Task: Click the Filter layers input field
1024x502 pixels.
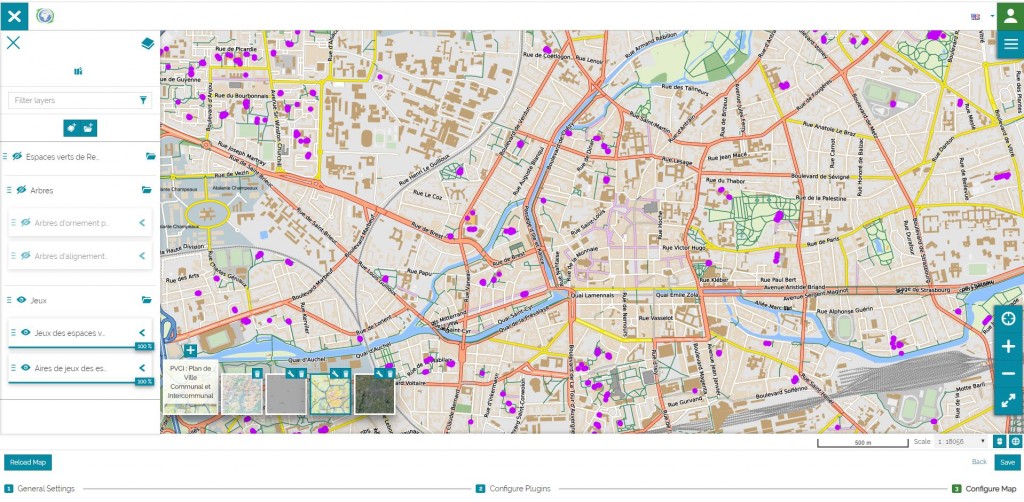Action: 70,100
